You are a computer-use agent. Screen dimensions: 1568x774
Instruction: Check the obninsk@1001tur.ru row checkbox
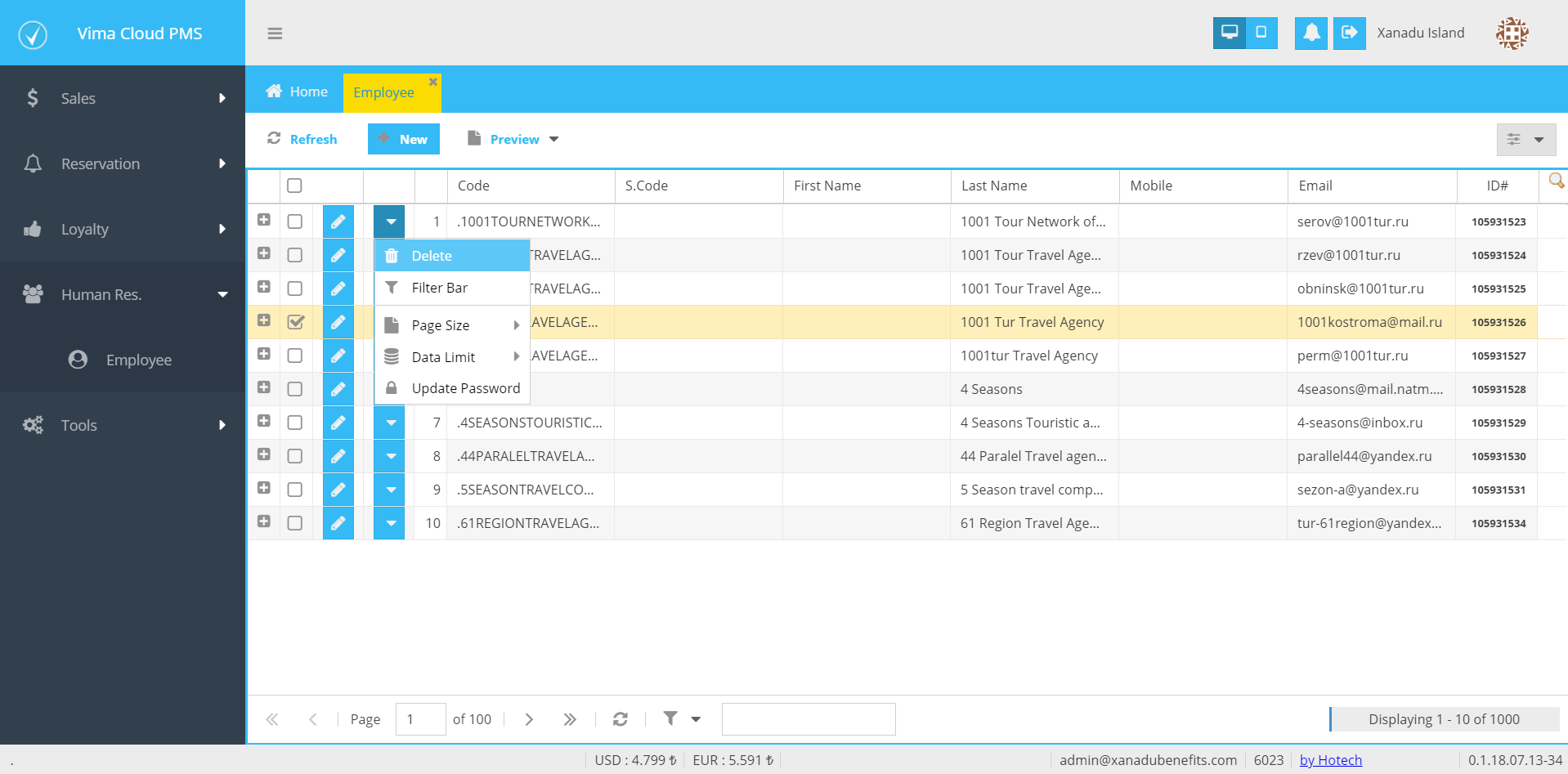click(295, 289)
